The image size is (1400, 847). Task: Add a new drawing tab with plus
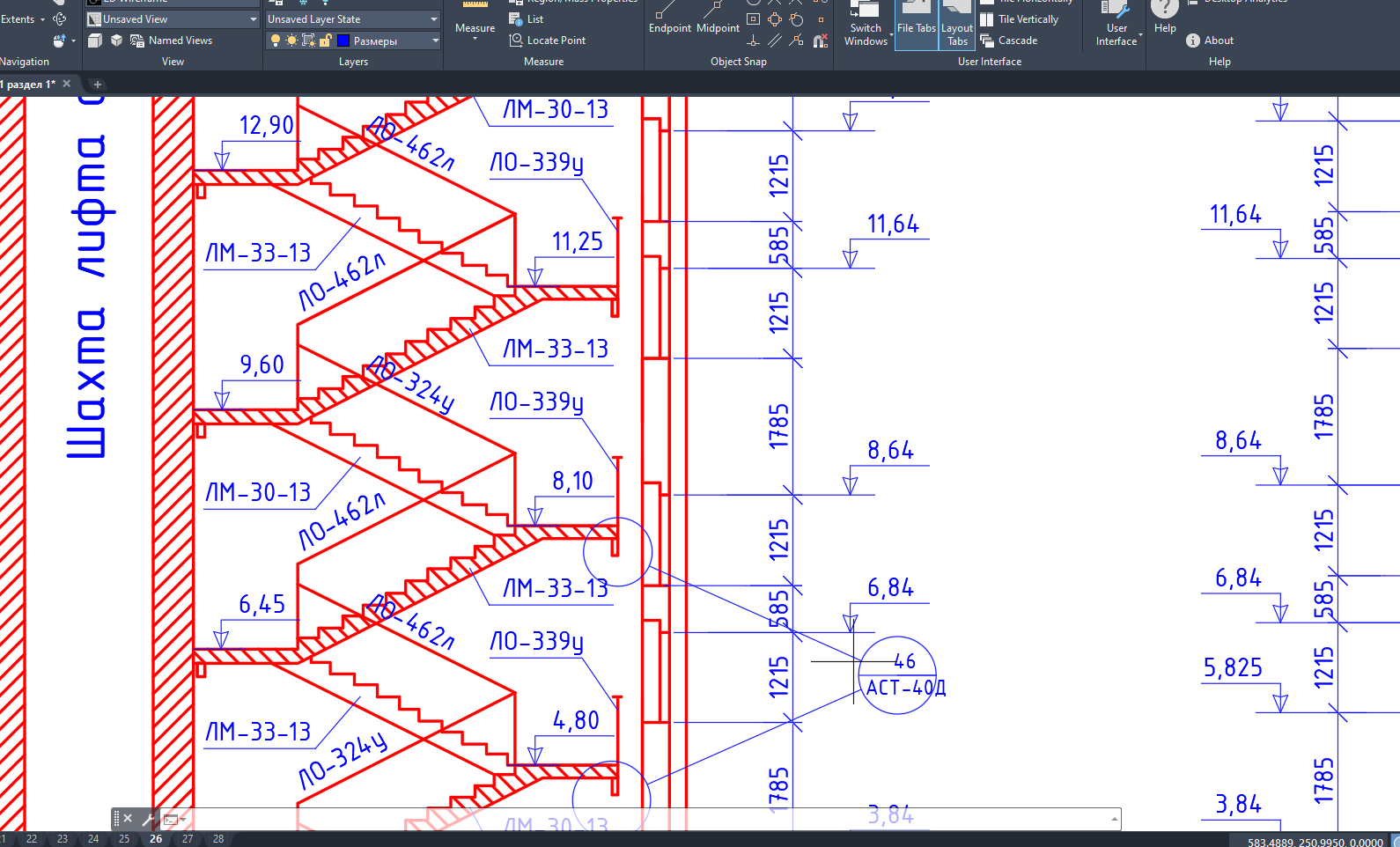point(98,85)
